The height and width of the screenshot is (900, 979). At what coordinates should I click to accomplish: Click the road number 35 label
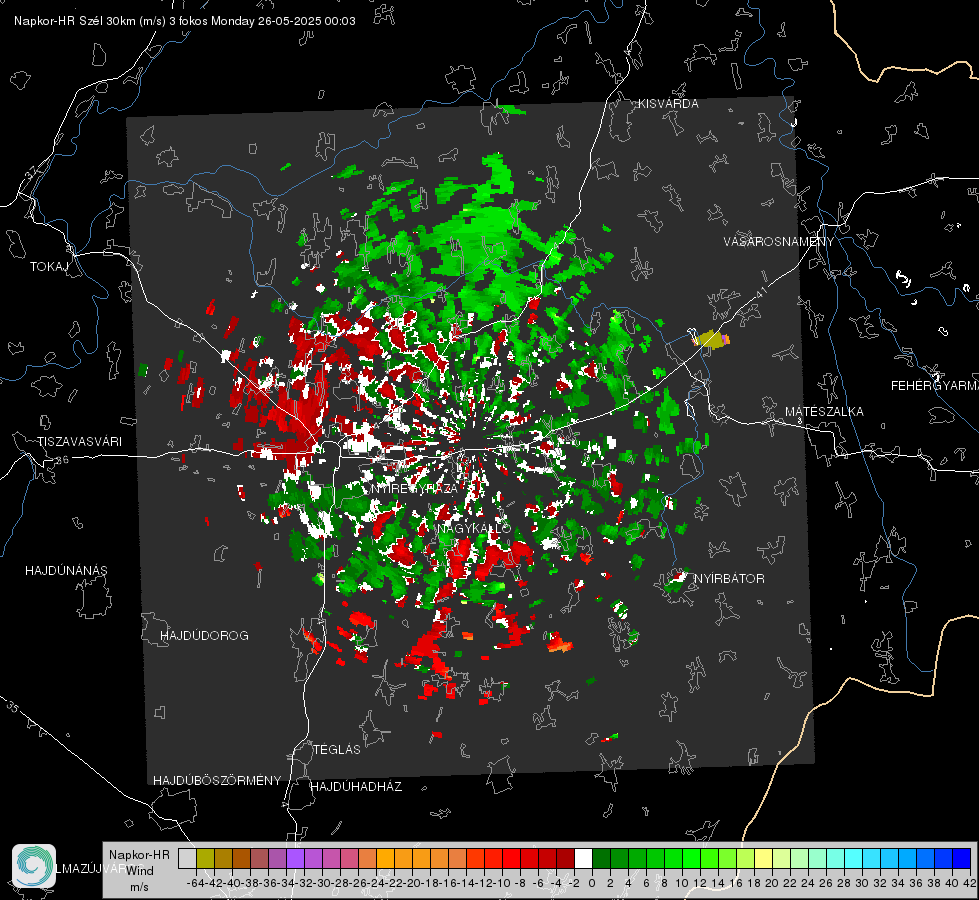[x=13, y=708]
